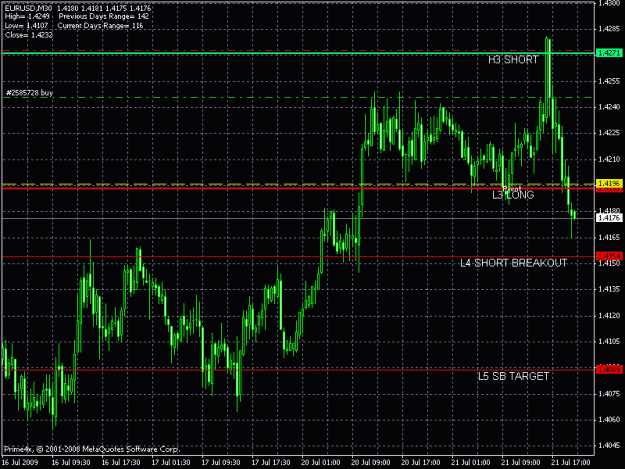625x469 pixels.
Task: Select the #2585728 buy order label
Action: click(x=29, y=93)
